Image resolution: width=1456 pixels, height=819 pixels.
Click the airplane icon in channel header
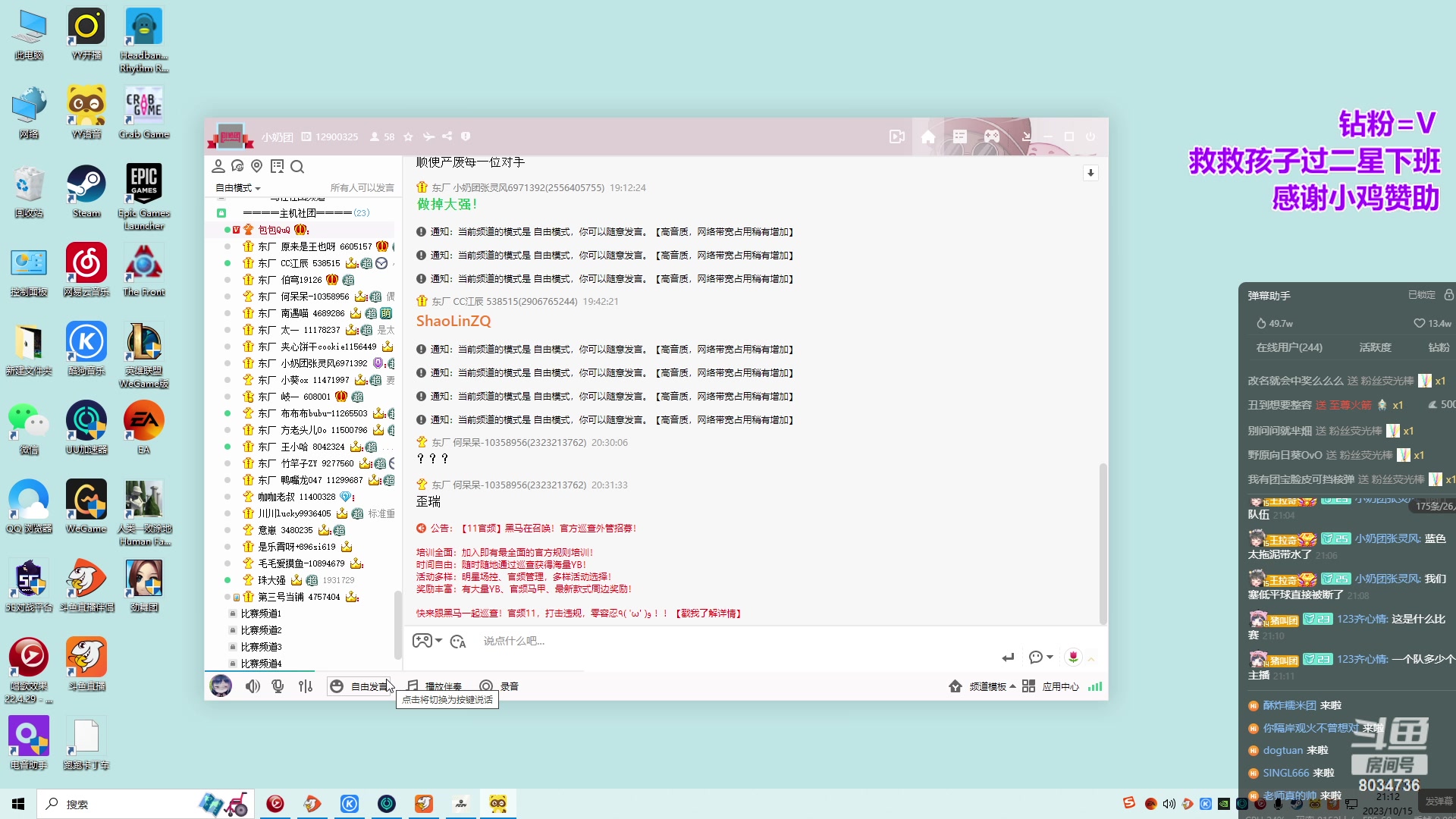click(x=428, y=136)
